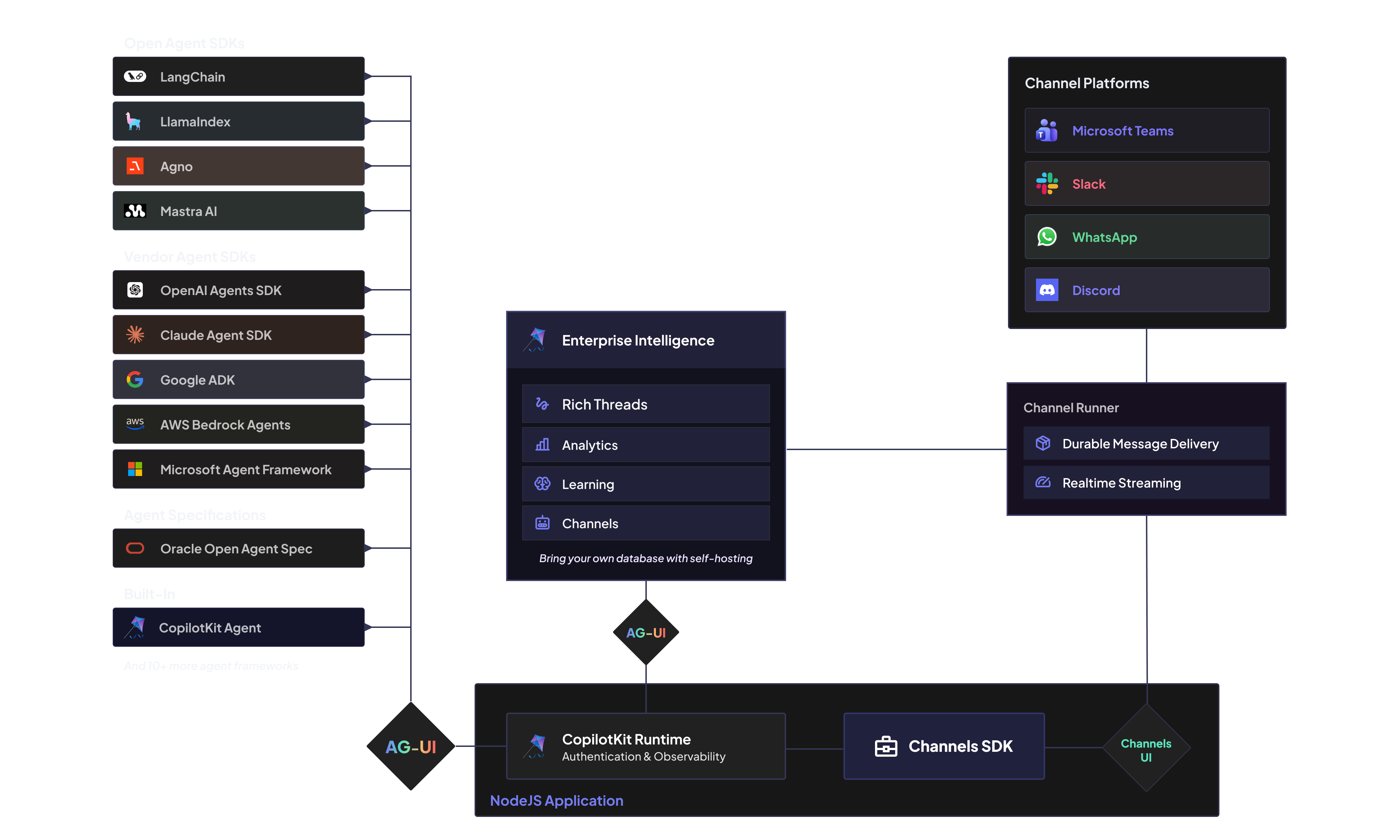
Task: Click the AG-UI diamond left of CopilotKit Runtime
Action: click(411, 746)
